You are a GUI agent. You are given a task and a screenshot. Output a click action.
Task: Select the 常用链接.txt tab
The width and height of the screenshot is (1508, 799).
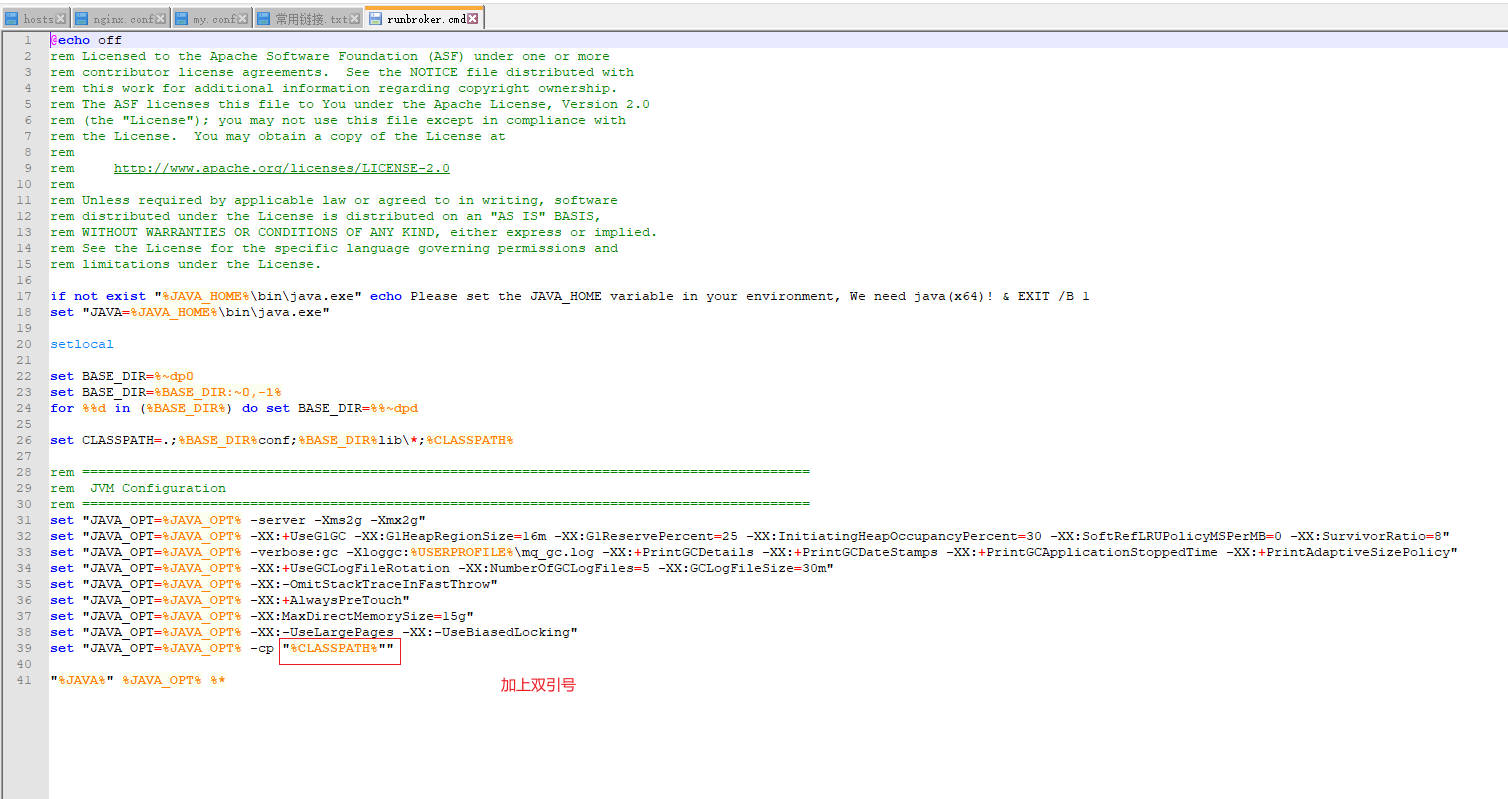point(311,18)
